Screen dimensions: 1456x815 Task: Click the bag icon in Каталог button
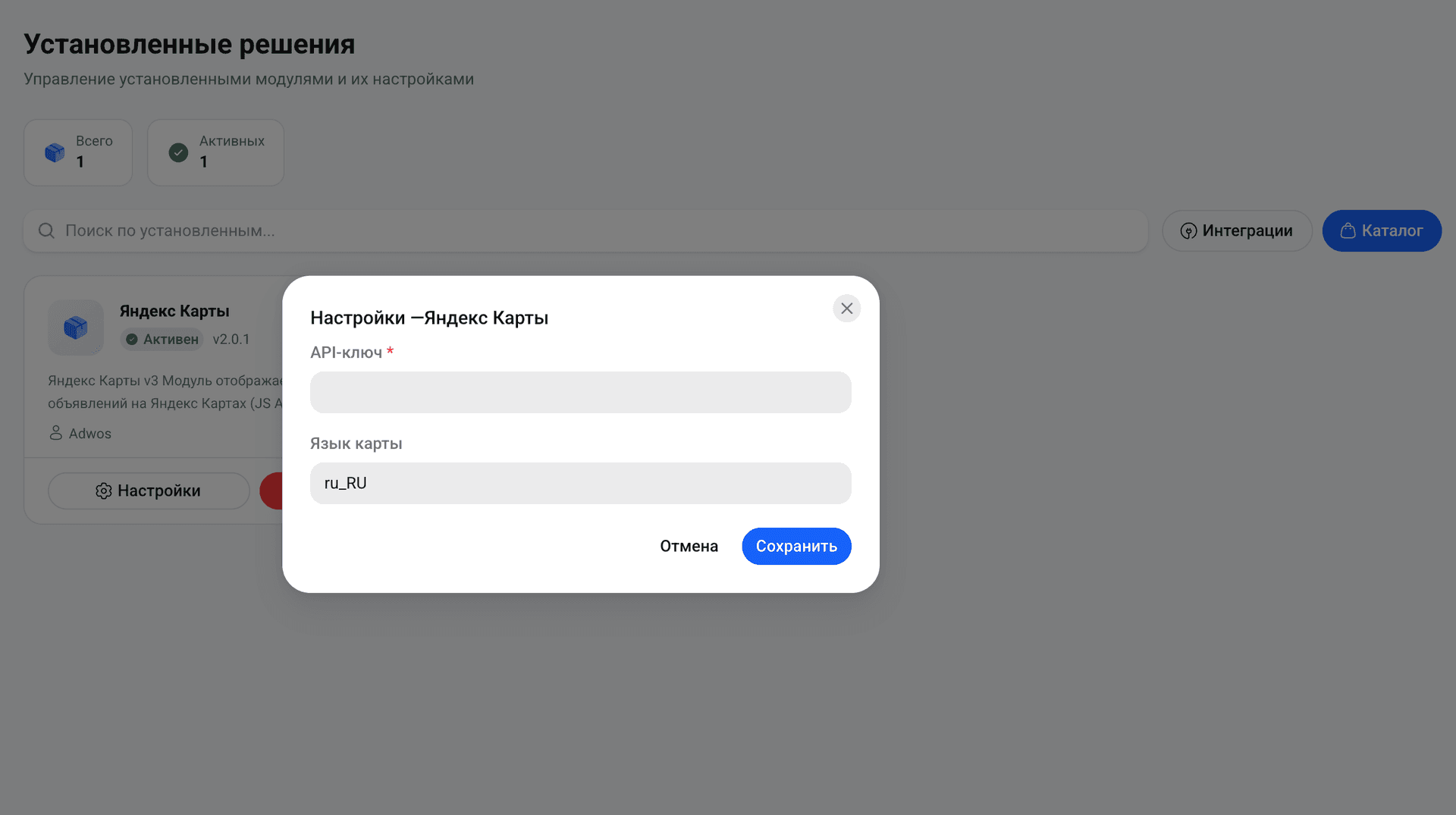[1348, 230]
